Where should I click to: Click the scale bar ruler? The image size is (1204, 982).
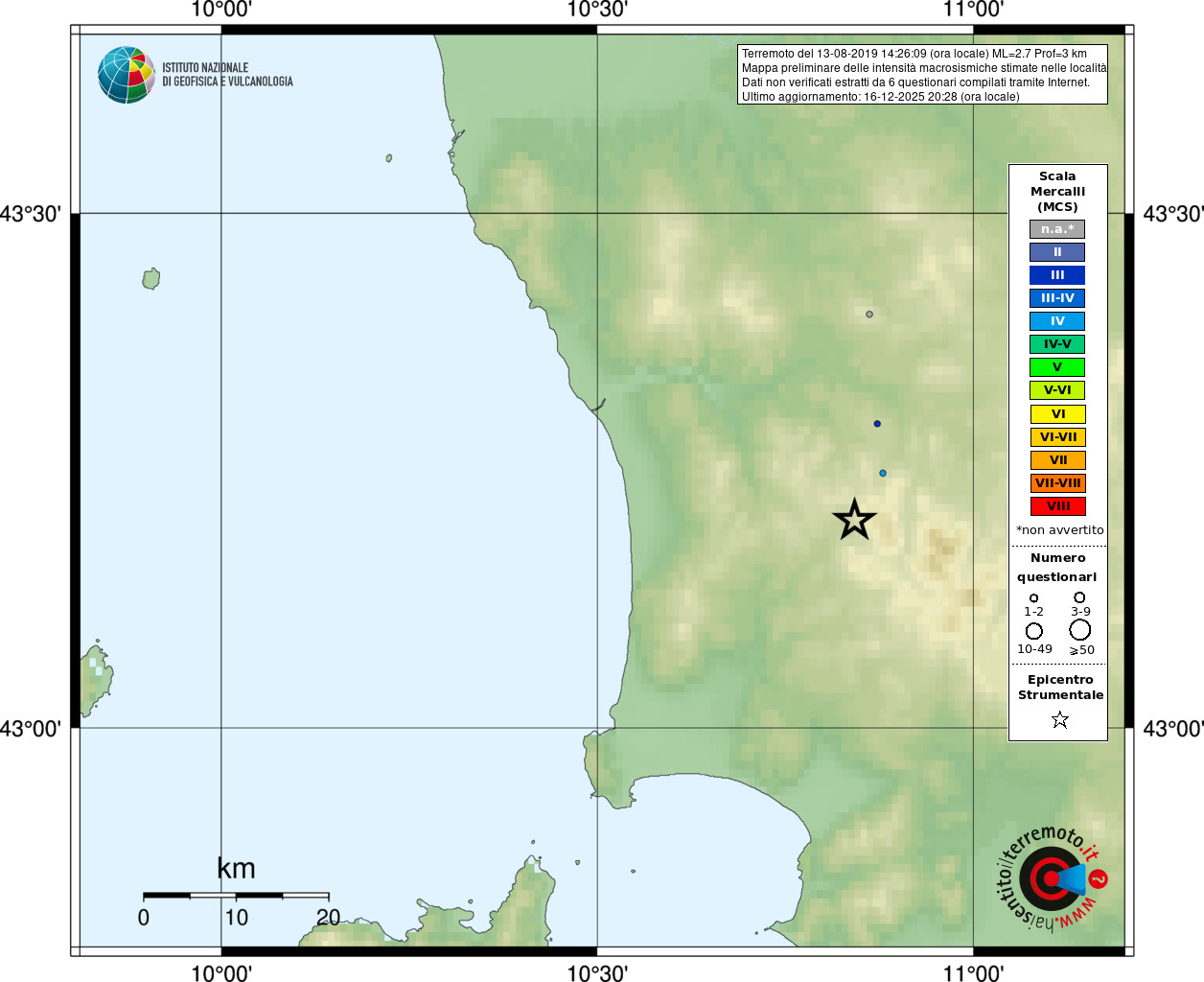(236, 896)
